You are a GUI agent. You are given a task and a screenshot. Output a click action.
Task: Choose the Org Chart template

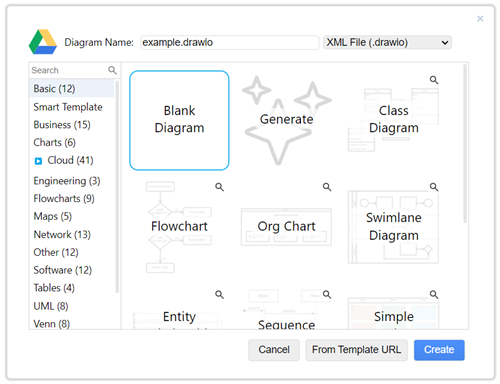click(286, 227)
